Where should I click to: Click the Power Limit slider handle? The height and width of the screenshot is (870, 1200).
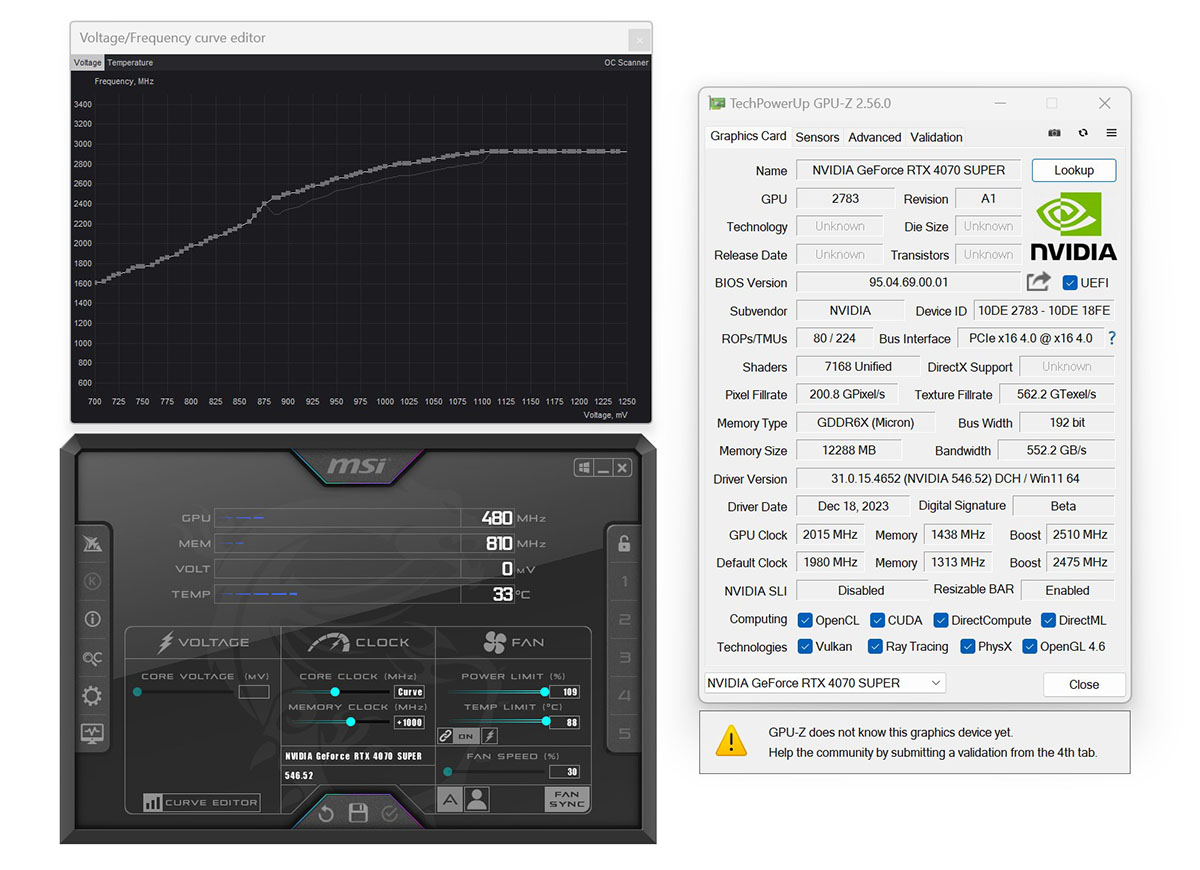tap(545, 691)
